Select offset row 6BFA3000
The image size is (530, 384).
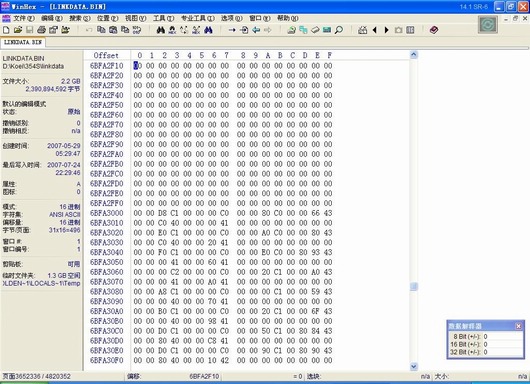point(106,213)
